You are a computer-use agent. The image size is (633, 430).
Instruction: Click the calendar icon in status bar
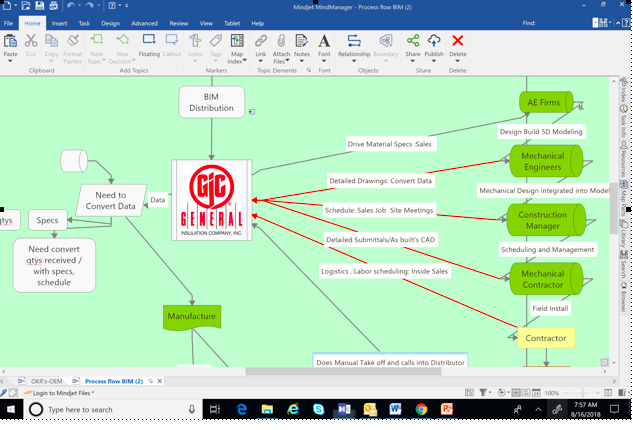click(x=536, y=392)
